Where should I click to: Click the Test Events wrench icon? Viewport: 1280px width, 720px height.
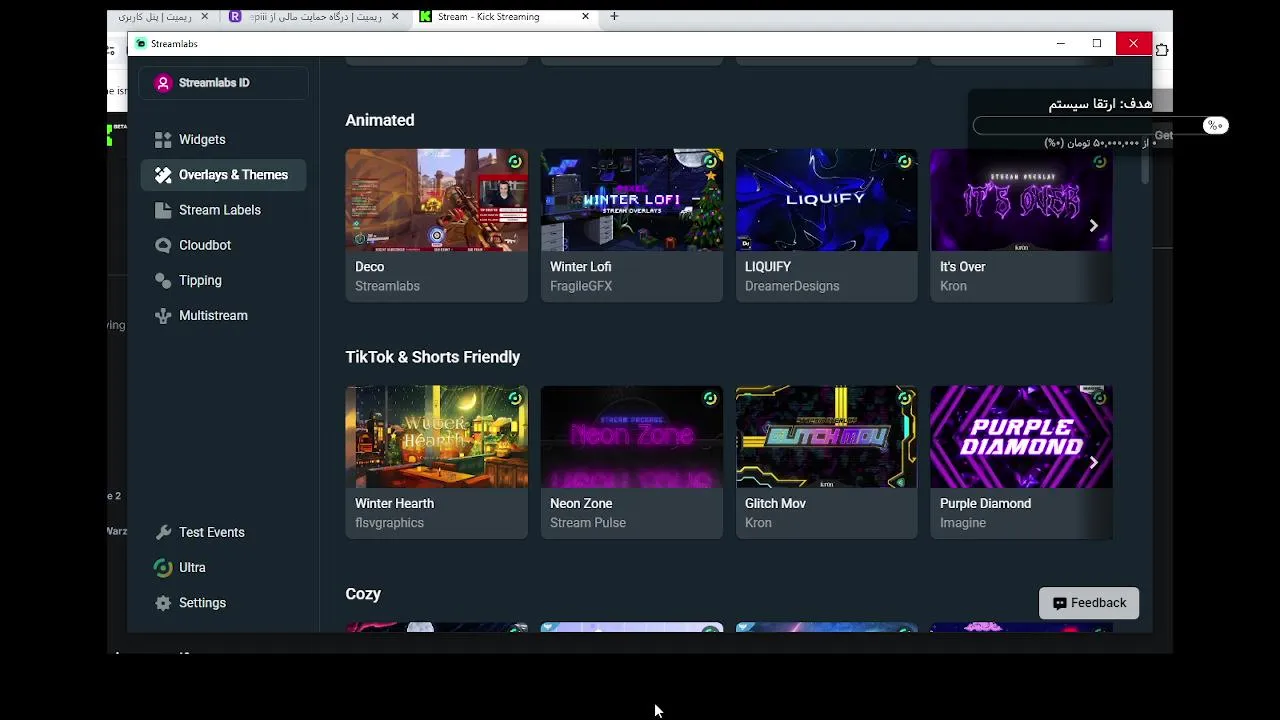pos(163,533)
